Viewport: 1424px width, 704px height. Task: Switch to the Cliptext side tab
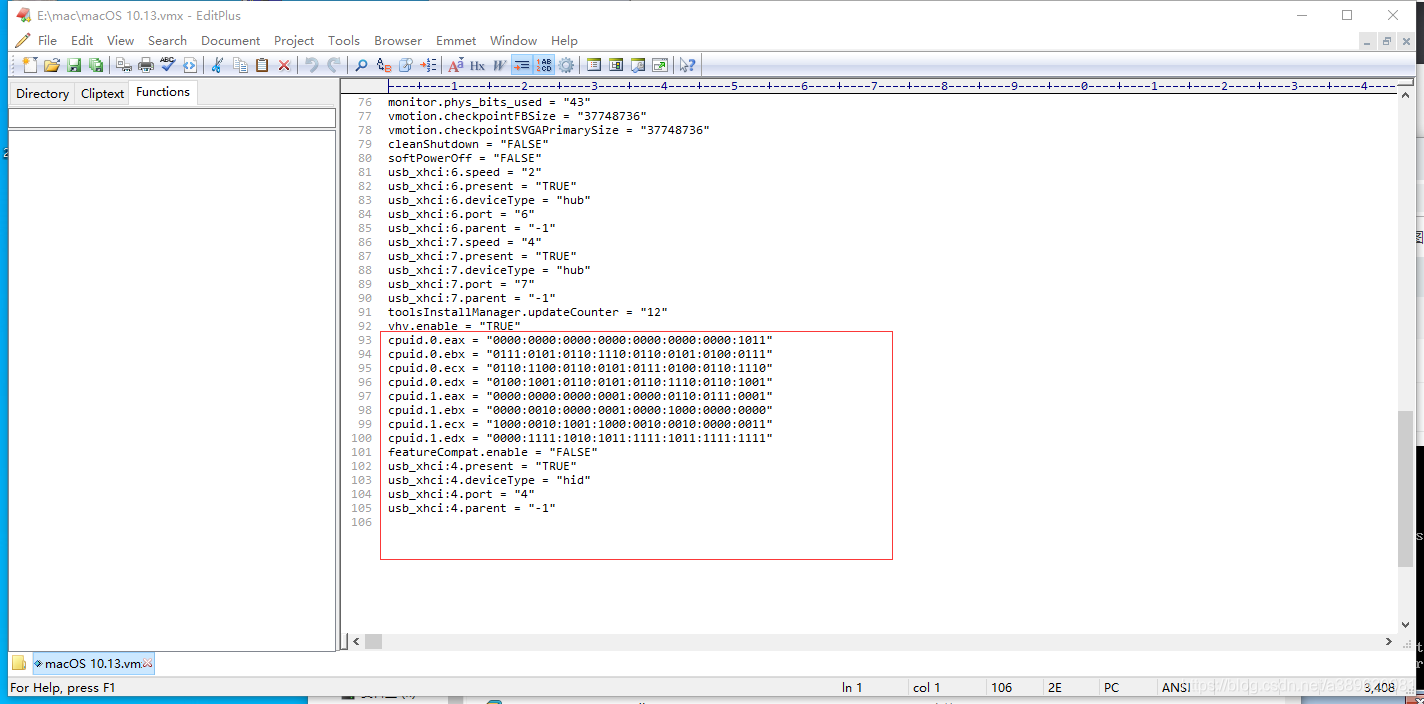pyautogui.click(x=103, y=94)
